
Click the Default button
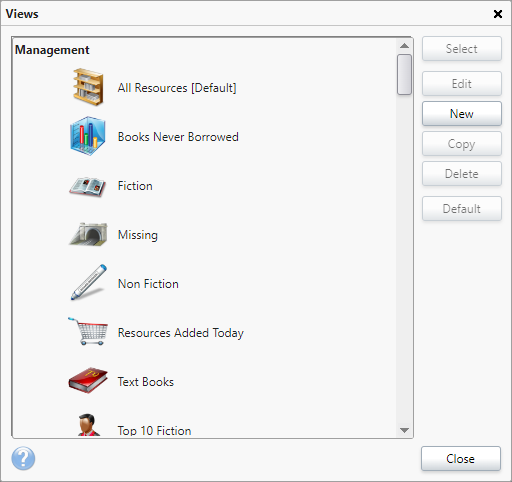pyautogui.click(x=462, y=209)
